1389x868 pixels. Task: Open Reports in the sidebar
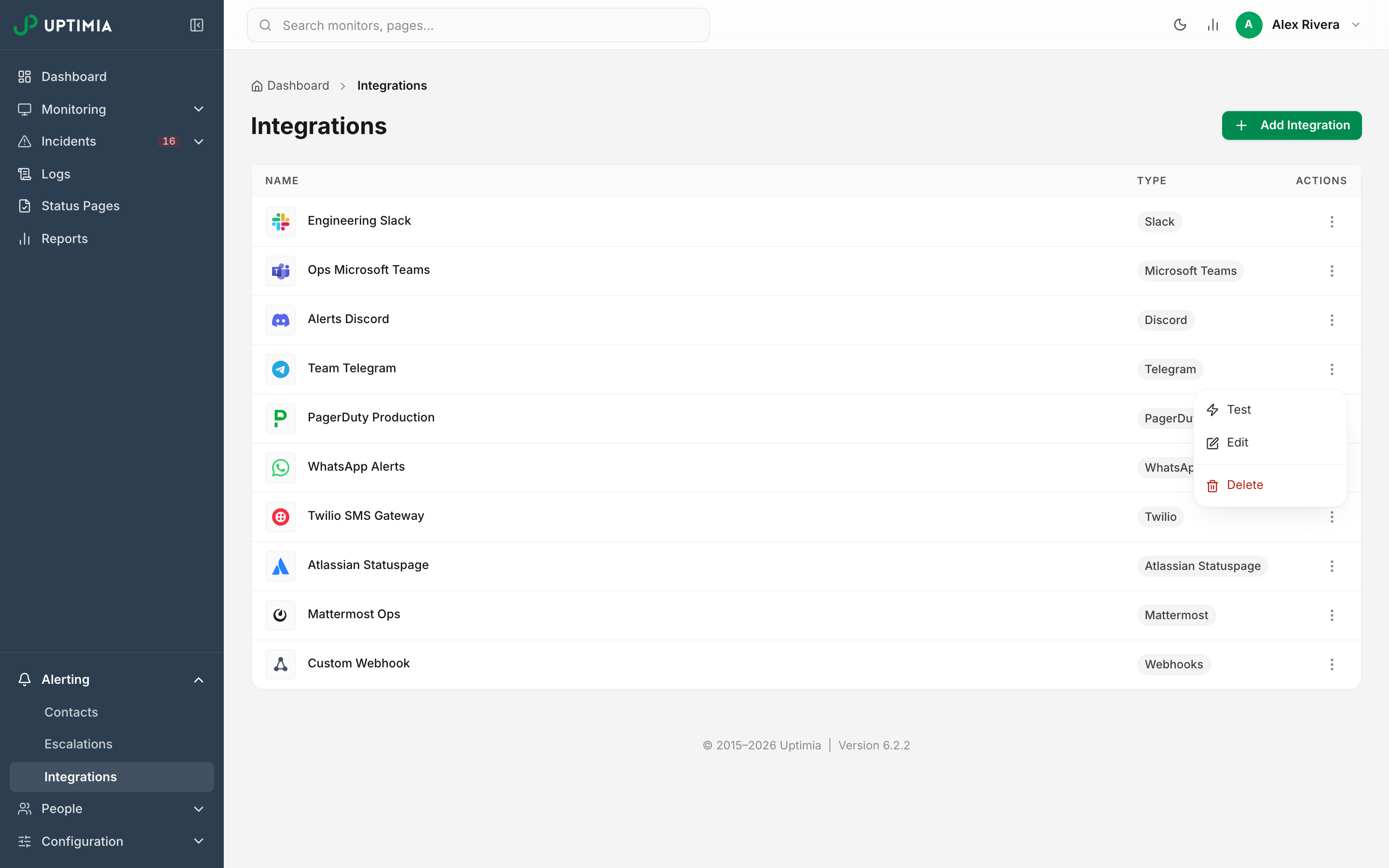click(x=112, y=239)
